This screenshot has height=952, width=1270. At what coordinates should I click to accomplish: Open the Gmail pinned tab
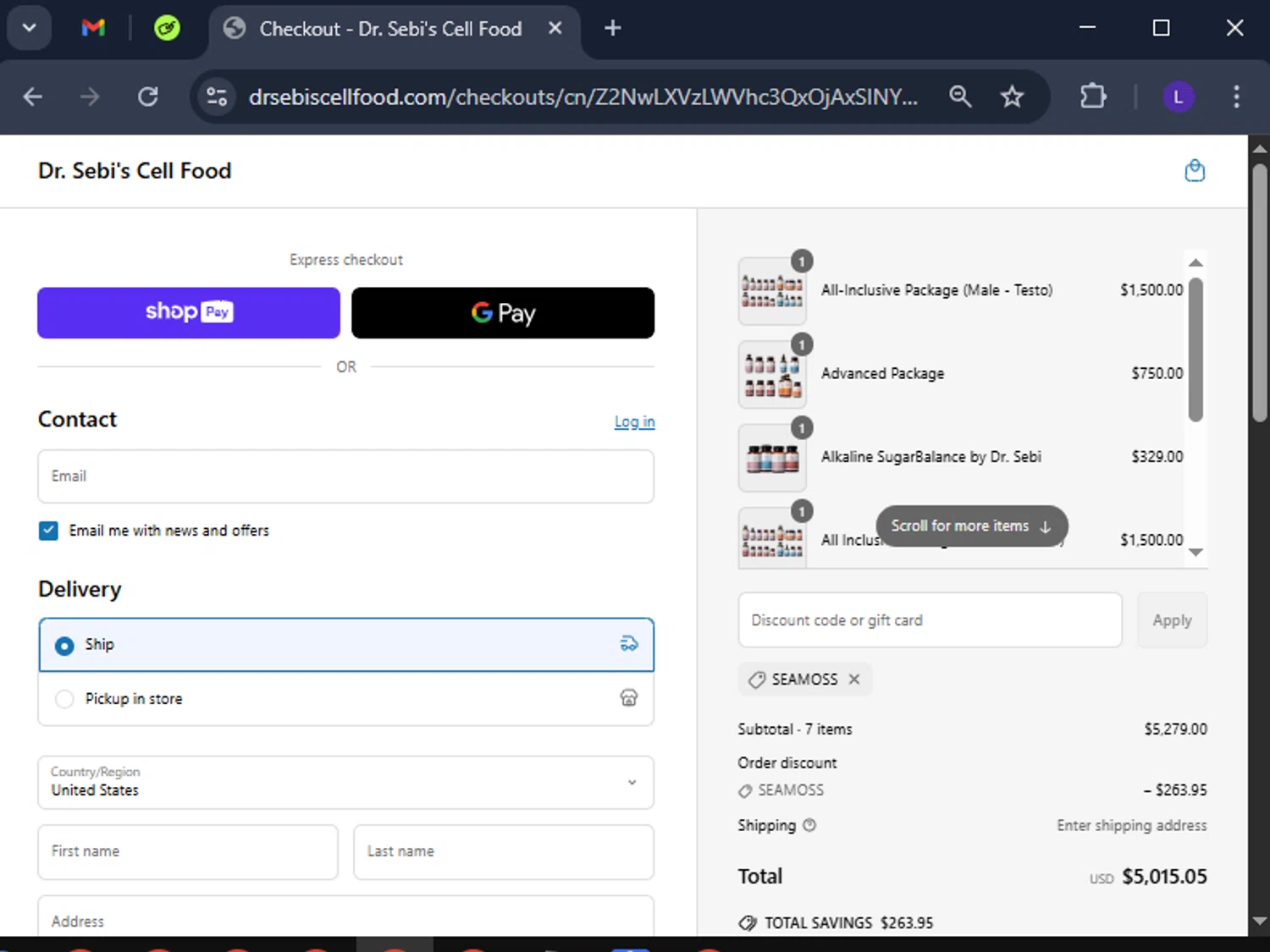pos(93,28)
